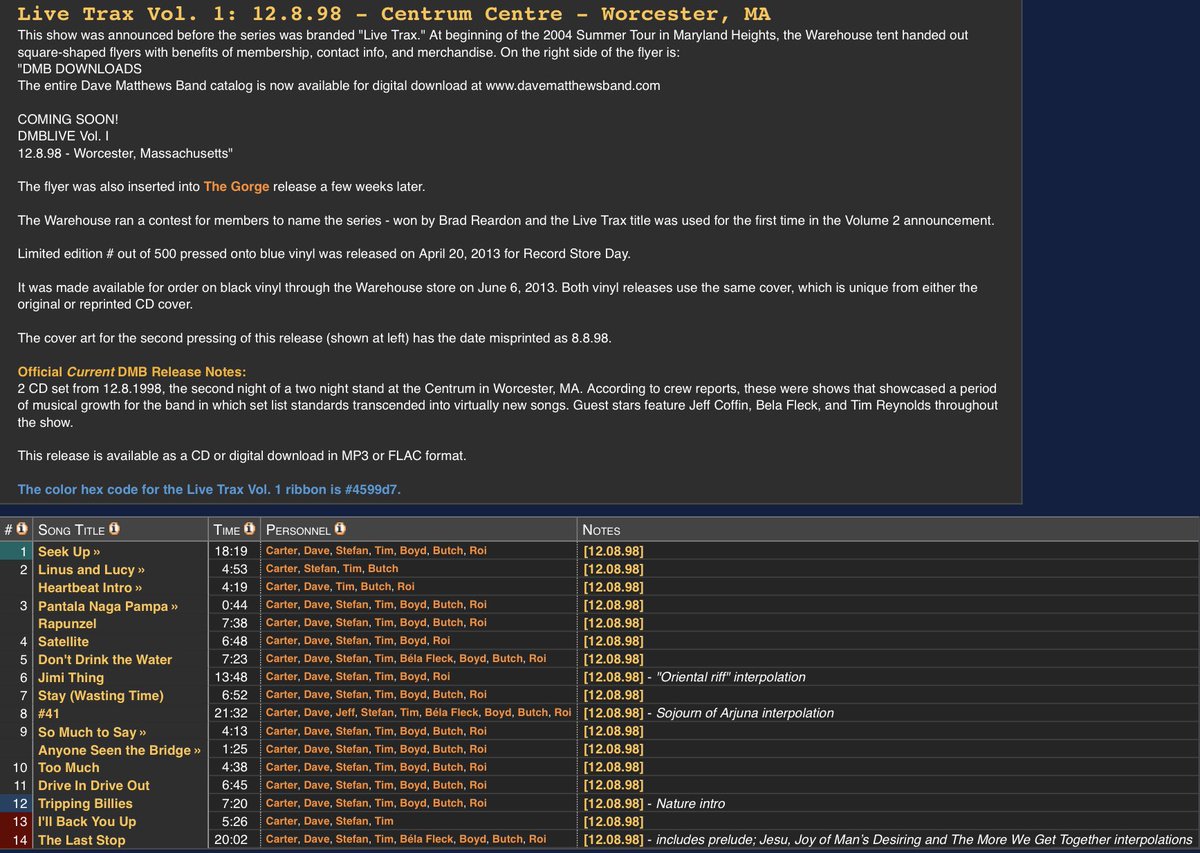Click the Nature intro note
This screenshot has height=853, width=1200.
point(691,804)
